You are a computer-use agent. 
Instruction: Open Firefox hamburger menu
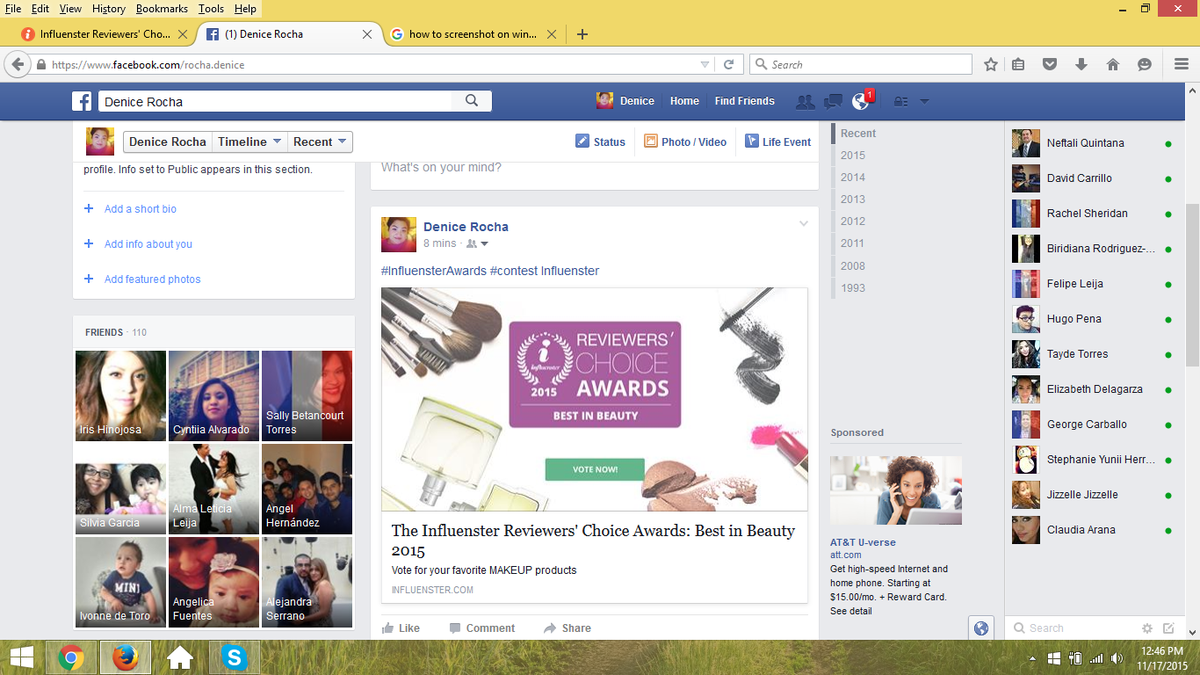1181,64
